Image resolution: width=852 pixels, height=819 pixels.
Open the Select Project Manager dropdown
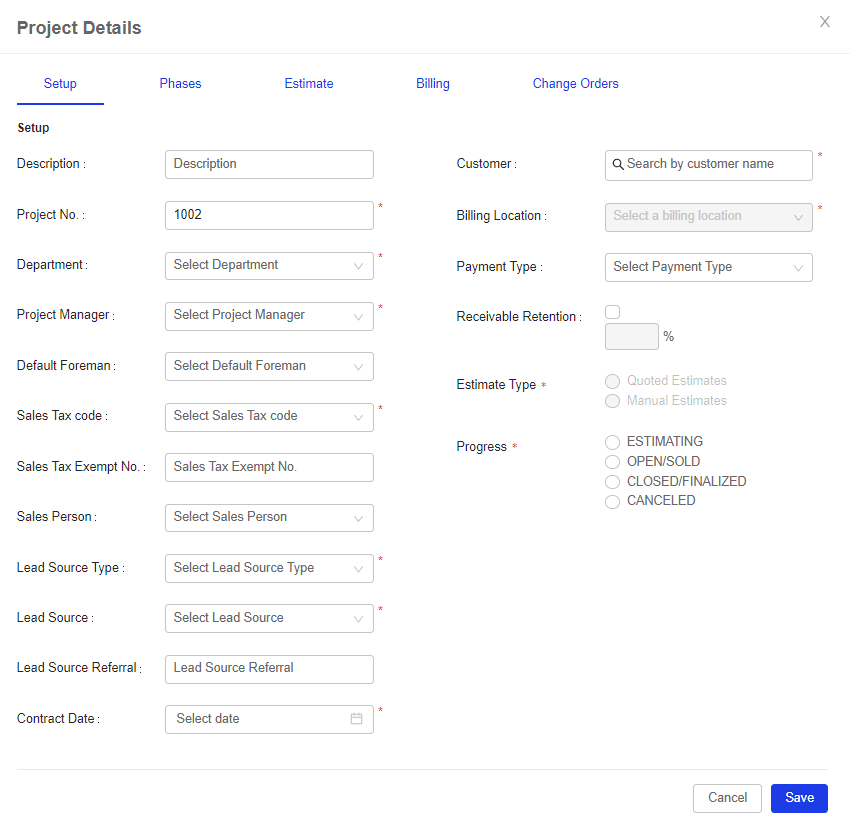click(270, 317)
